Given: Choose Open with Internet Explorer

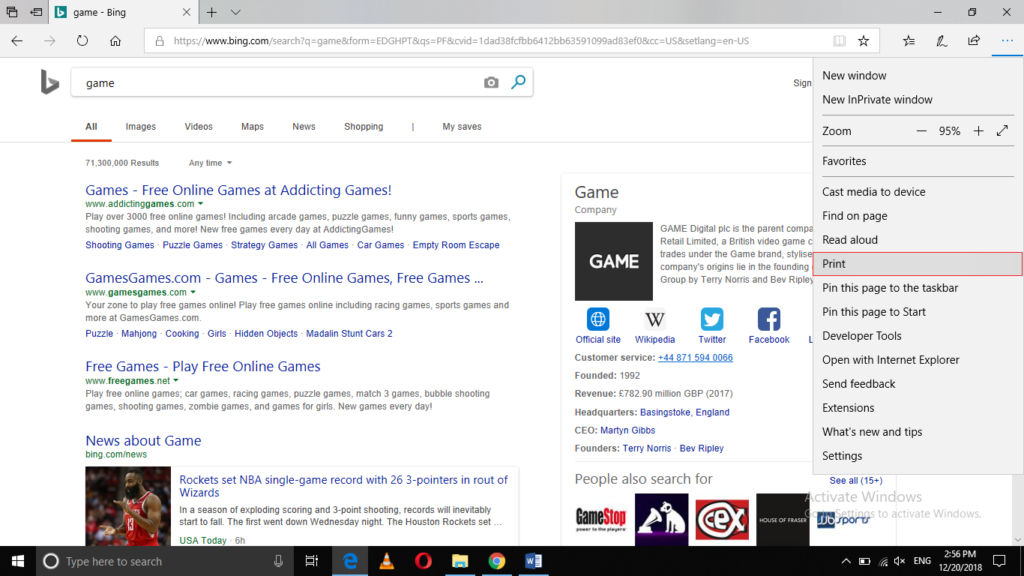Looking at the screenshot, I should pyautogui.click(x=918, y=360).
